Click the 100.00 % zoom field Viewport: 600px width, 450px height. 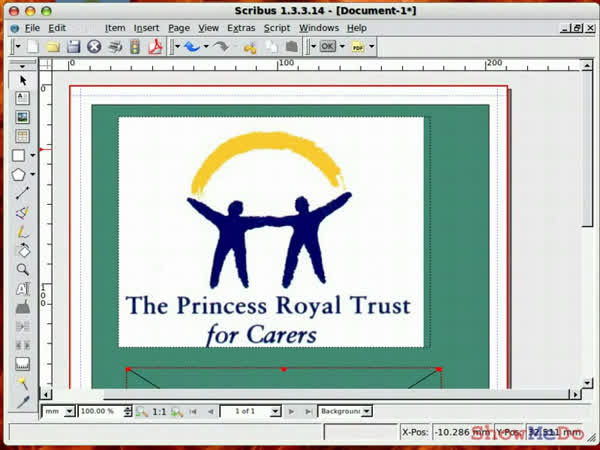(x=101, y=411)
